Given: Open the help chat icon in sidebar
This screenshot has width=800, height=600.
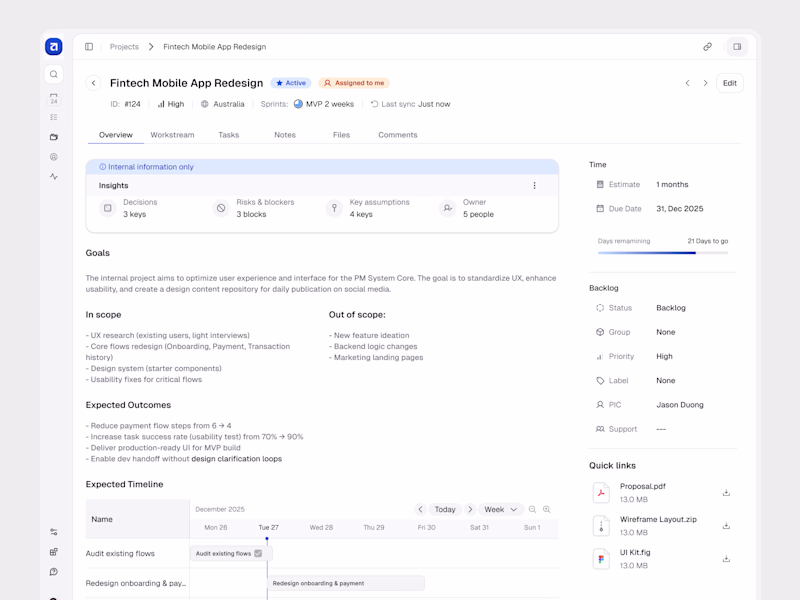Looking at the screenshot, I should [x=54, y=572].
